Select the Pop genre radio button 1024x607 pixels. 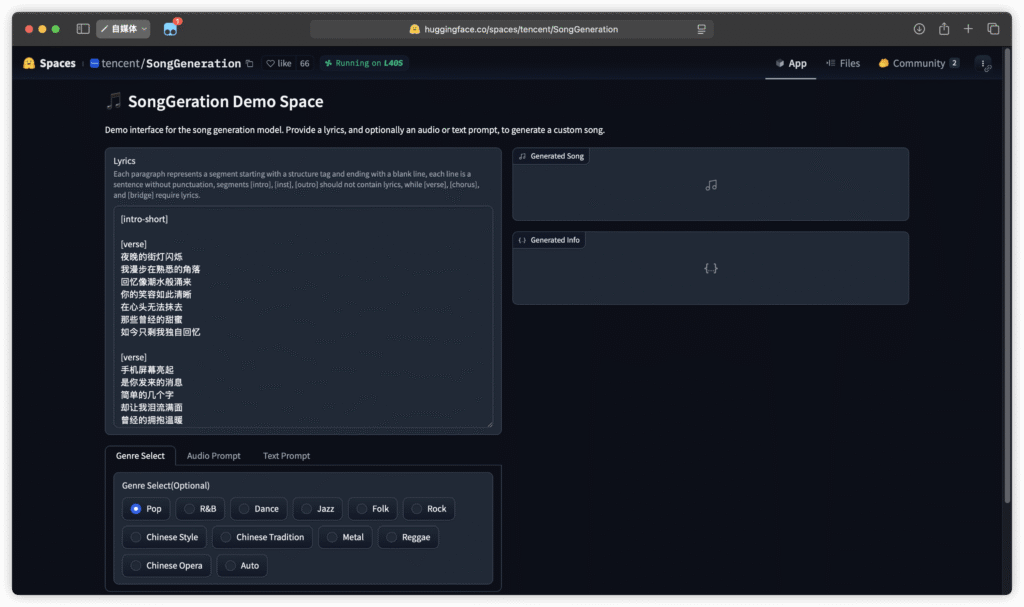tap(146, 508)
